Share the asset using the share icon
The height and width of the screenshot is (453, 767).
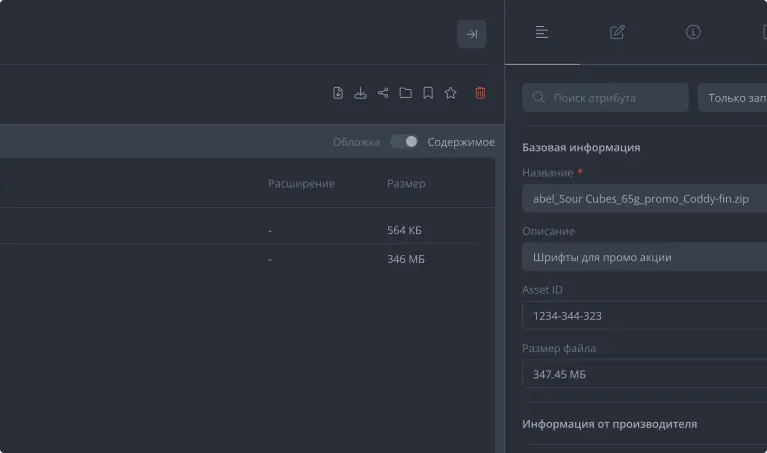click(x=383, y=93)
